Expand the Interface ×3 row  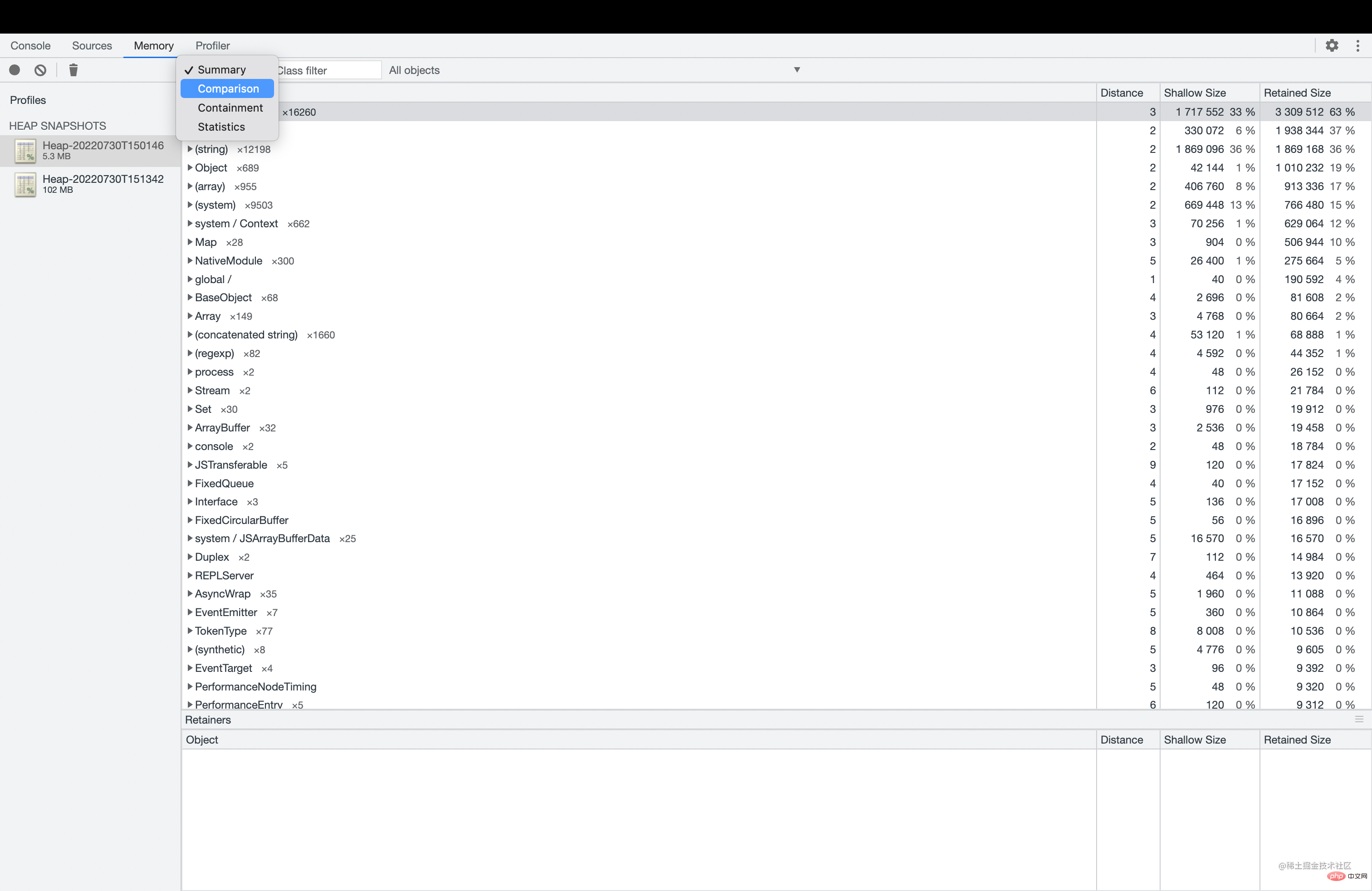[190, 502]
